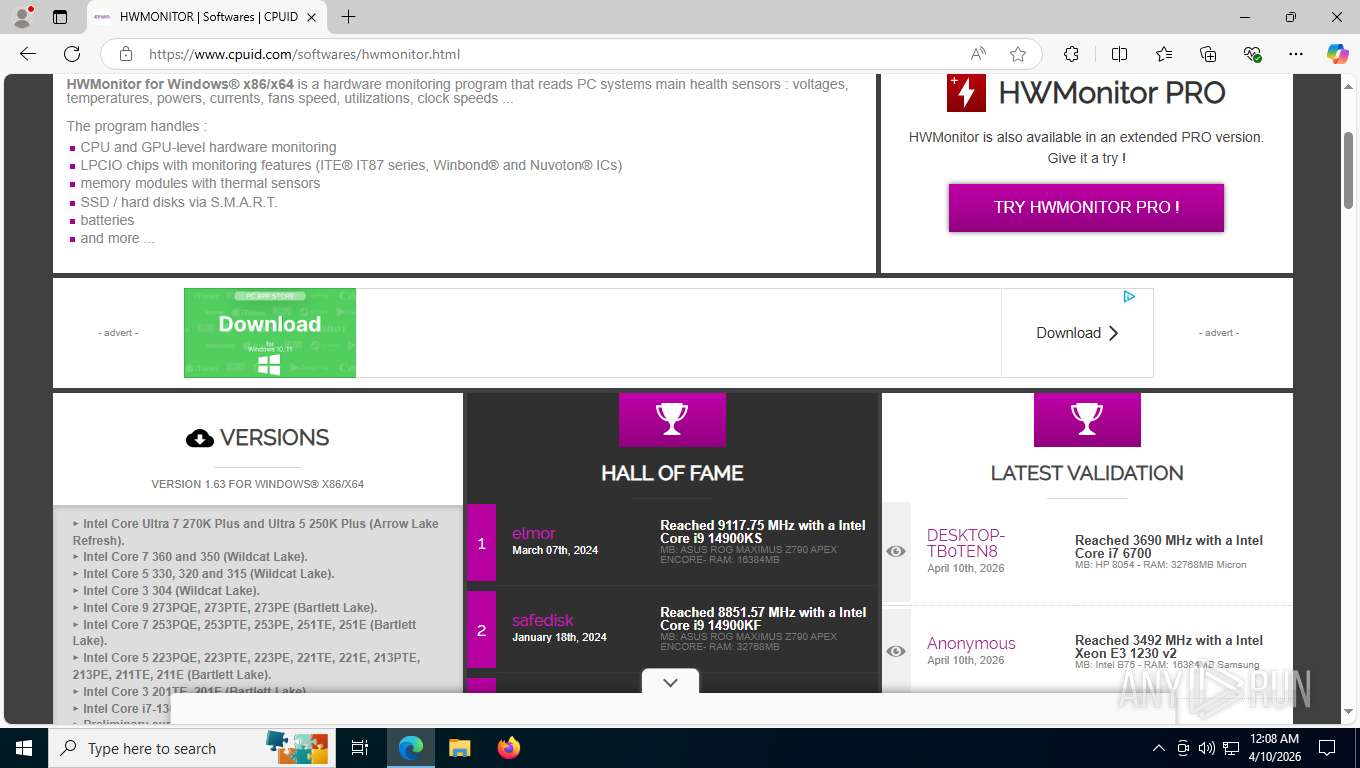Open browser Extensions puzzle icon
1360x768 pixels.
[x=1071, y=54]
